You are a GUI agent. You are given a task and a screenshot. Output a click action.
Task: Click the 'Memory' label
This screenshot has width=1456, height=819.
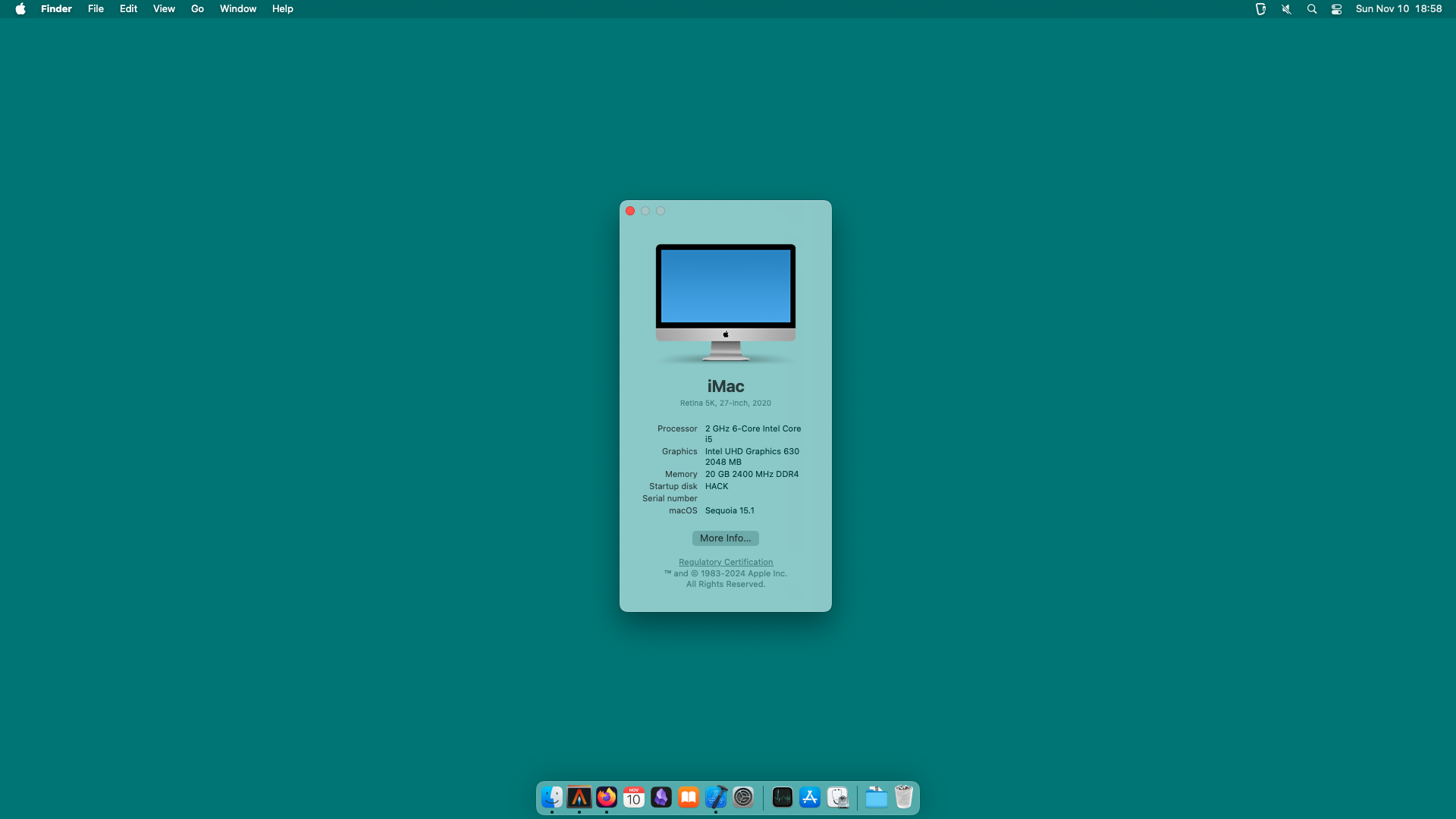pyautogui.click(x=681, y=474)
